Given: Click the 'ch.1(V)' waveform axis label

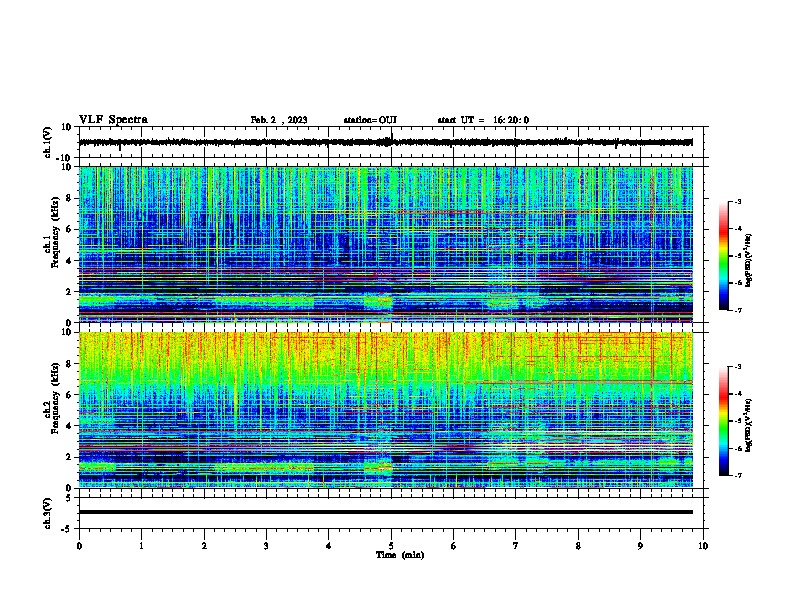Looking at the screenshot, I should [x=48, y=142].
